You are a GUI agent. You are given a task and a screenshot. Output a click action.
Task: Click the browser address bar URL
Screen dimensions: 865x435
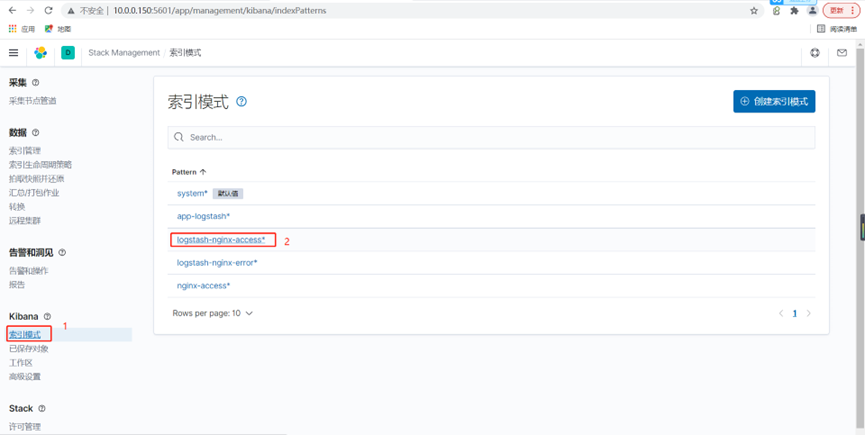coord(220,10)
